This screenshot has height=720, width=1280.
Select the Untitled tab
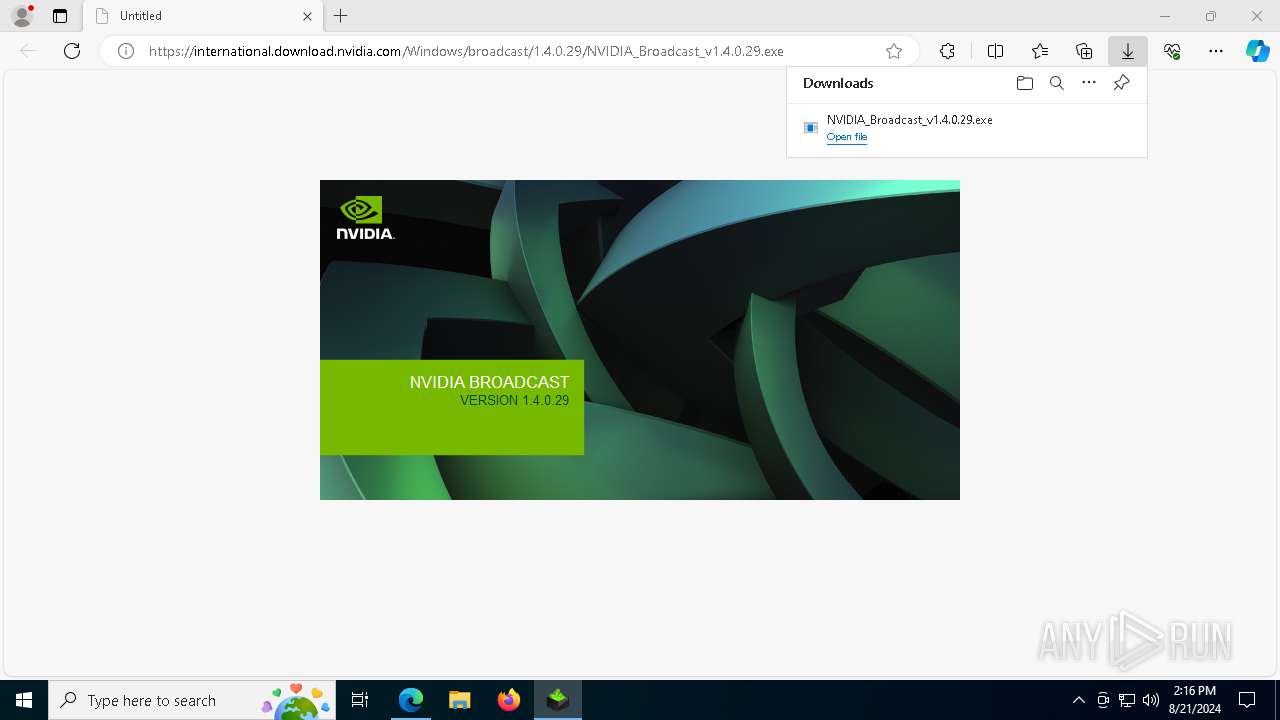point(203,16)
